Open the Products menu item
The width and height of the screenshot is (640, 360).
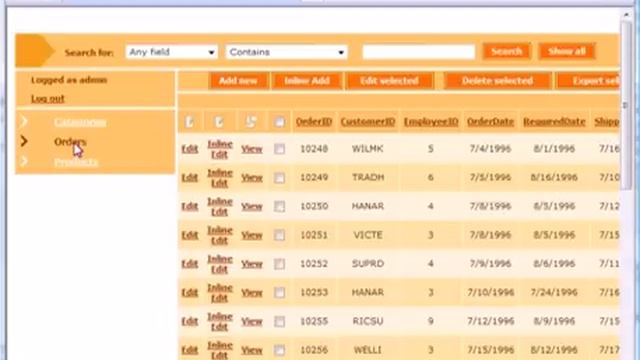coord(76,162)
